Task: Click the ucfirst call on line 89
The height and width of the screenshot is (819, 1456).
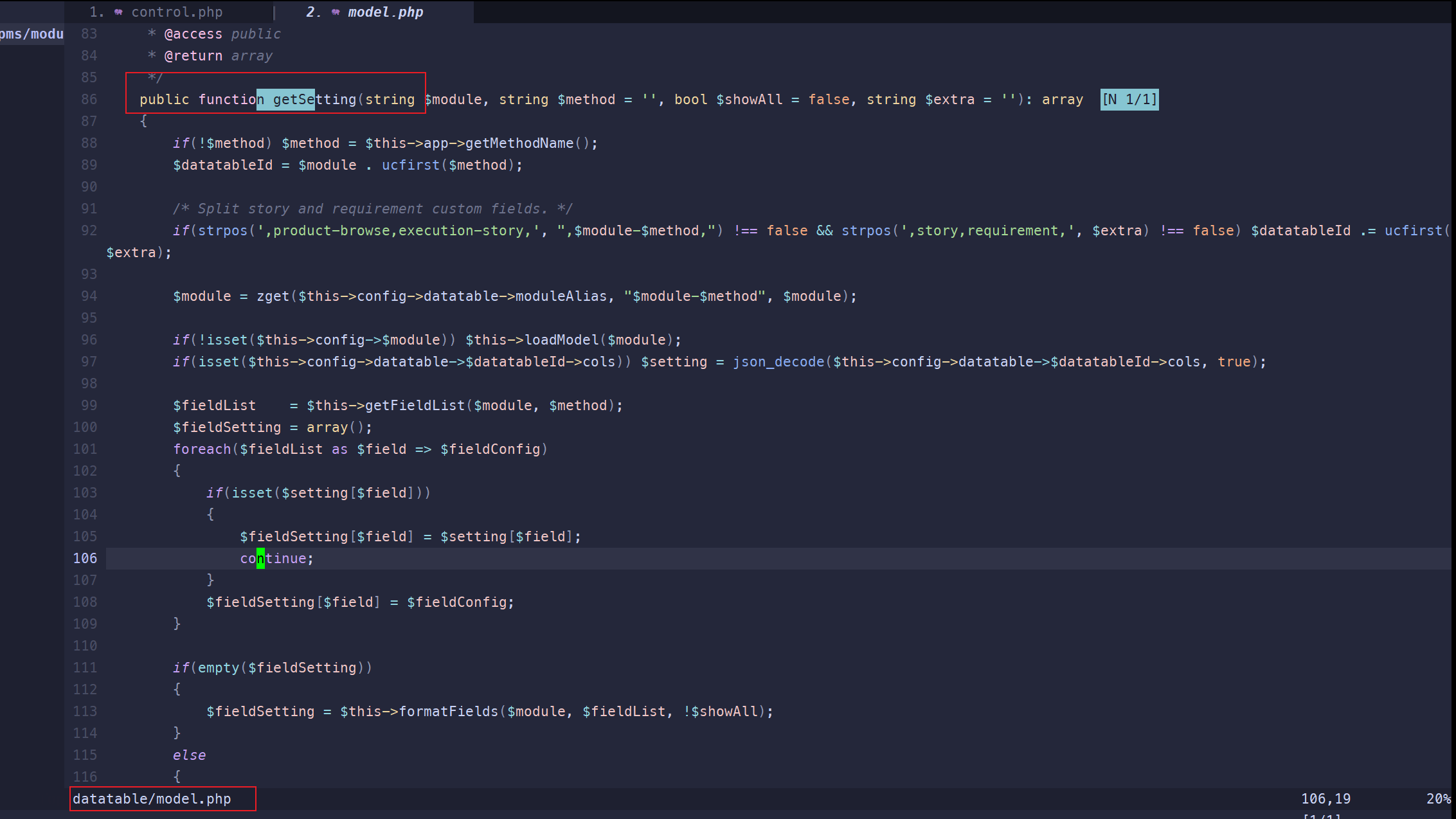Action: click(x=409, y=165)
